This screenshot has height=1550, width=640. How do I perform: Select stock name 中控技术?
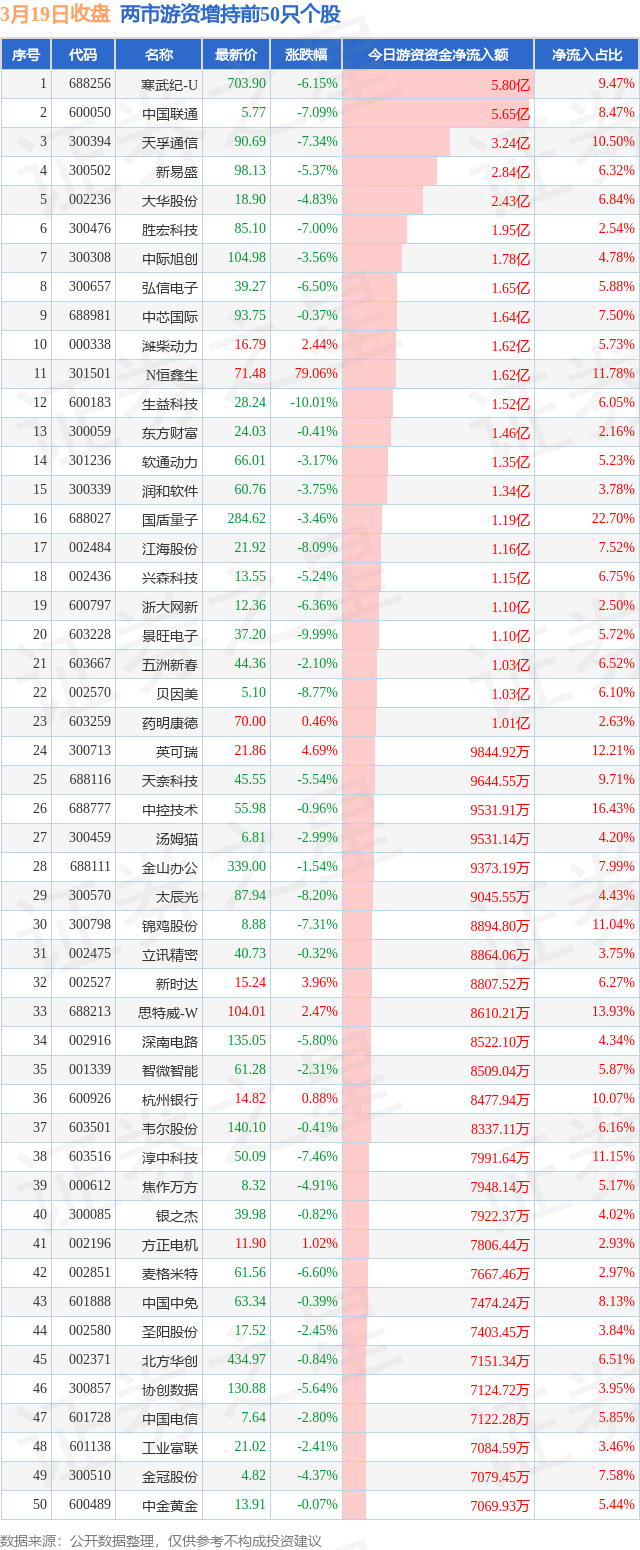tap(170, 810)
